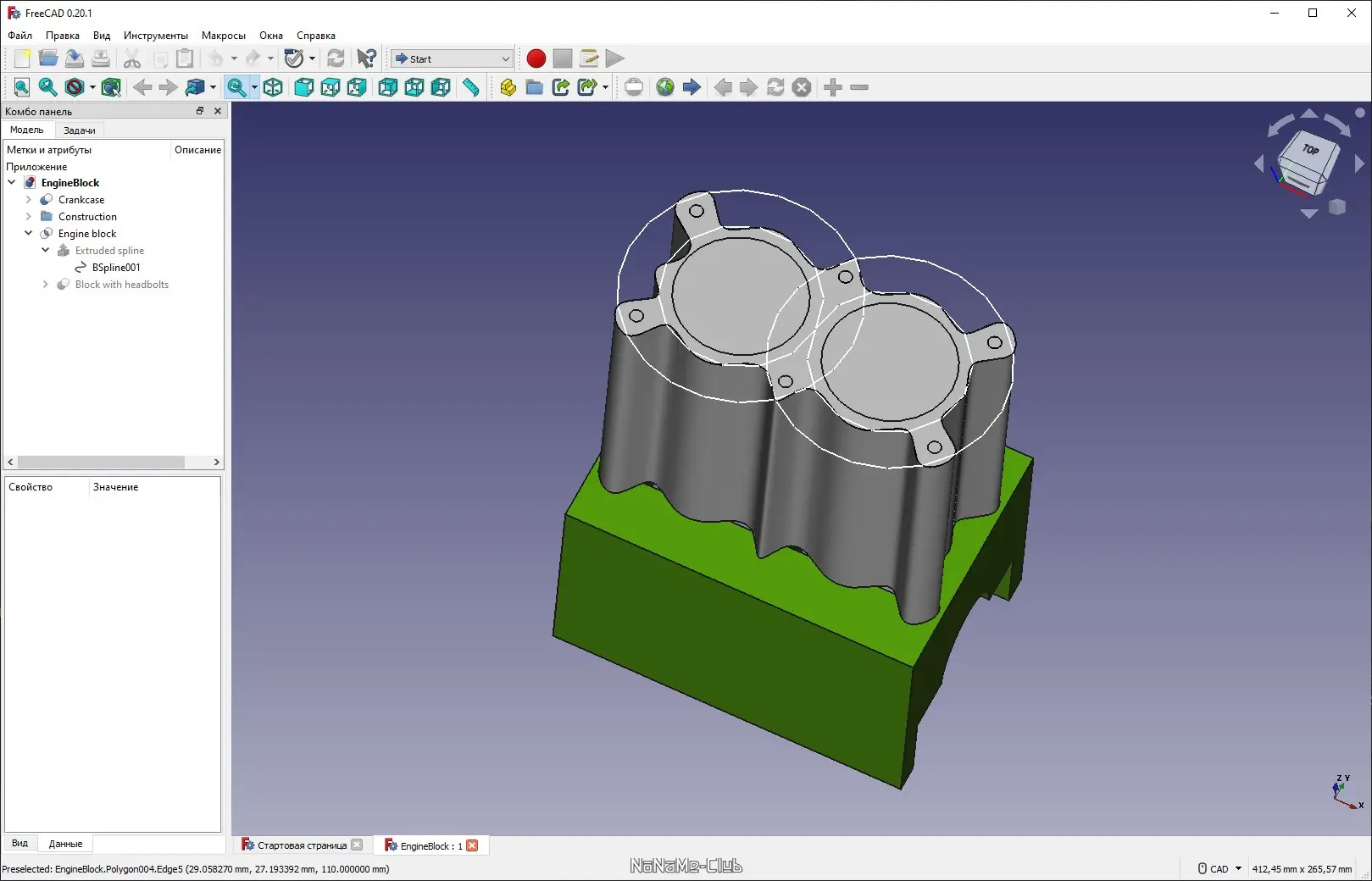Click the Fit All view icon
This screenshot has height=881, width=1372.
[21, 87]
